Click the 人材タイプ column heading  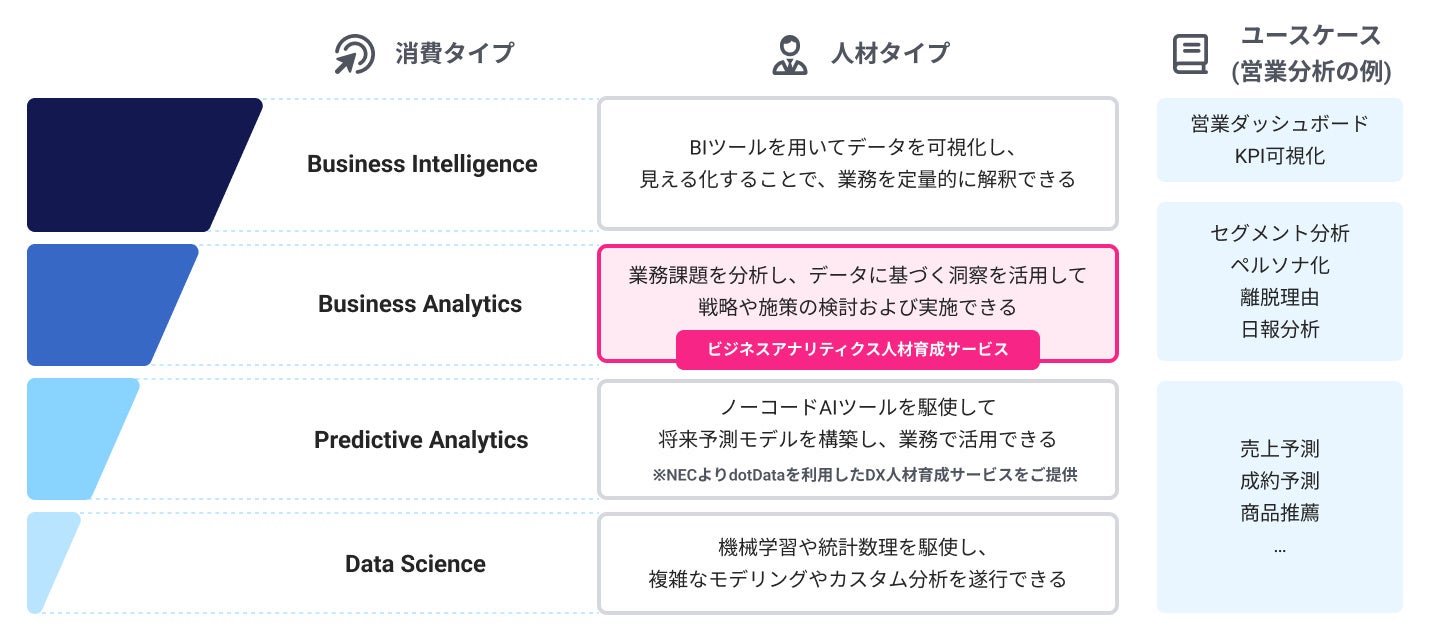(x=889, y=54)
